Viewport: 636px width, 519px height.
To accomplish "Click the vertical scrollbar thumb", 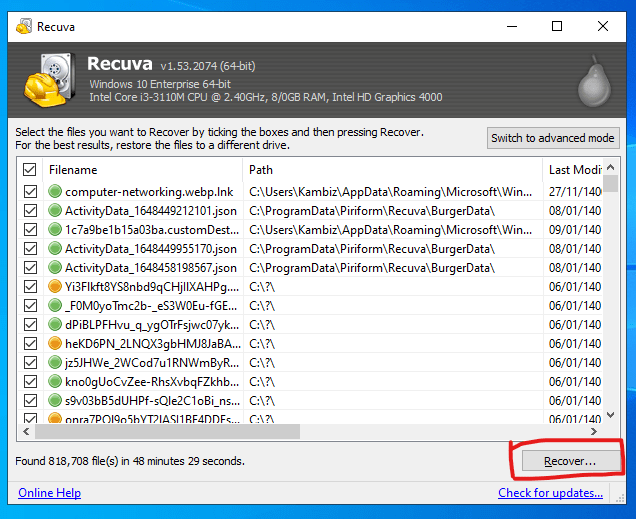I will [610, 183].
